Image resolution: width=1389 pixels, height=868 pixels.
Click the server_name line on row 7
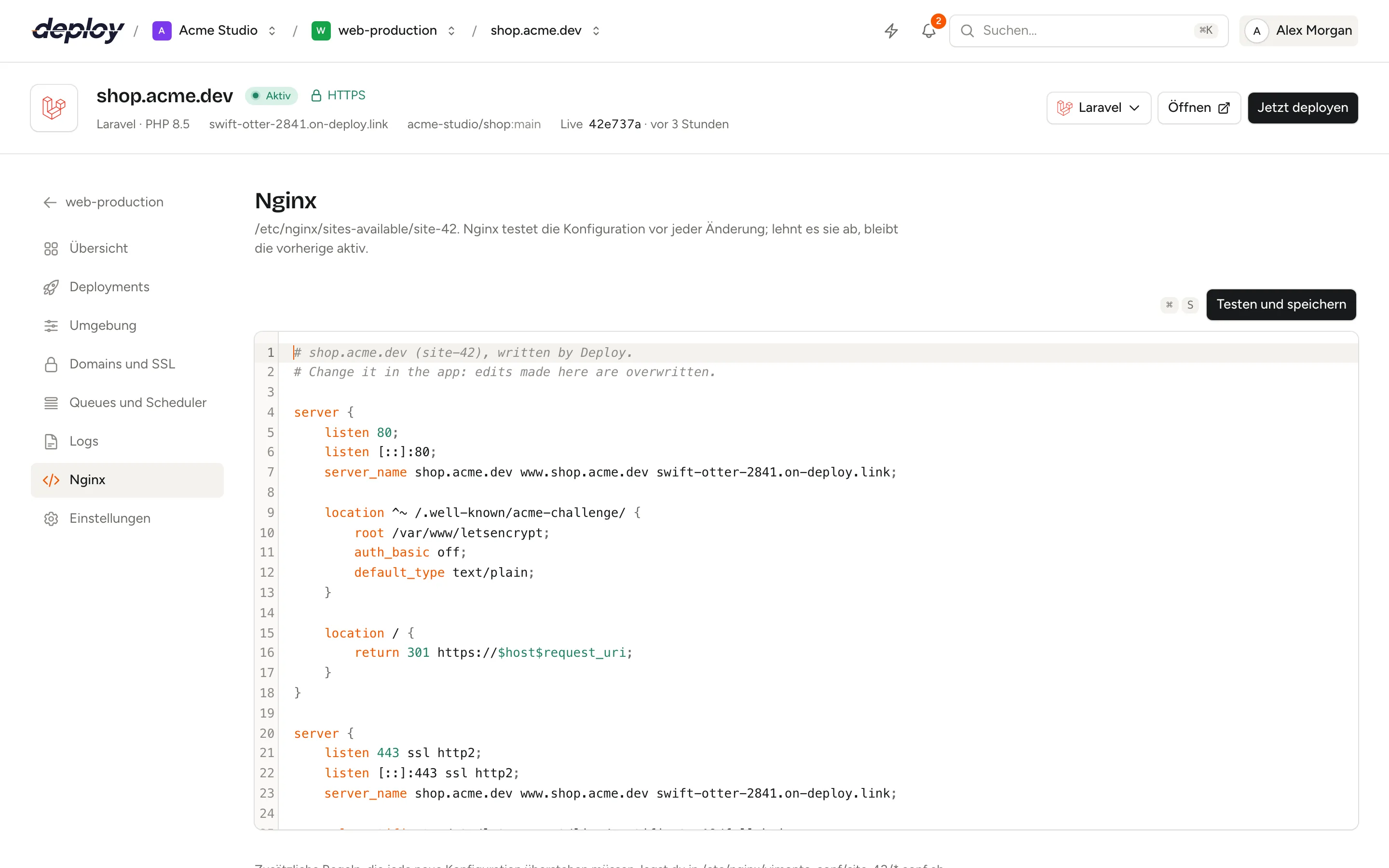611,473
